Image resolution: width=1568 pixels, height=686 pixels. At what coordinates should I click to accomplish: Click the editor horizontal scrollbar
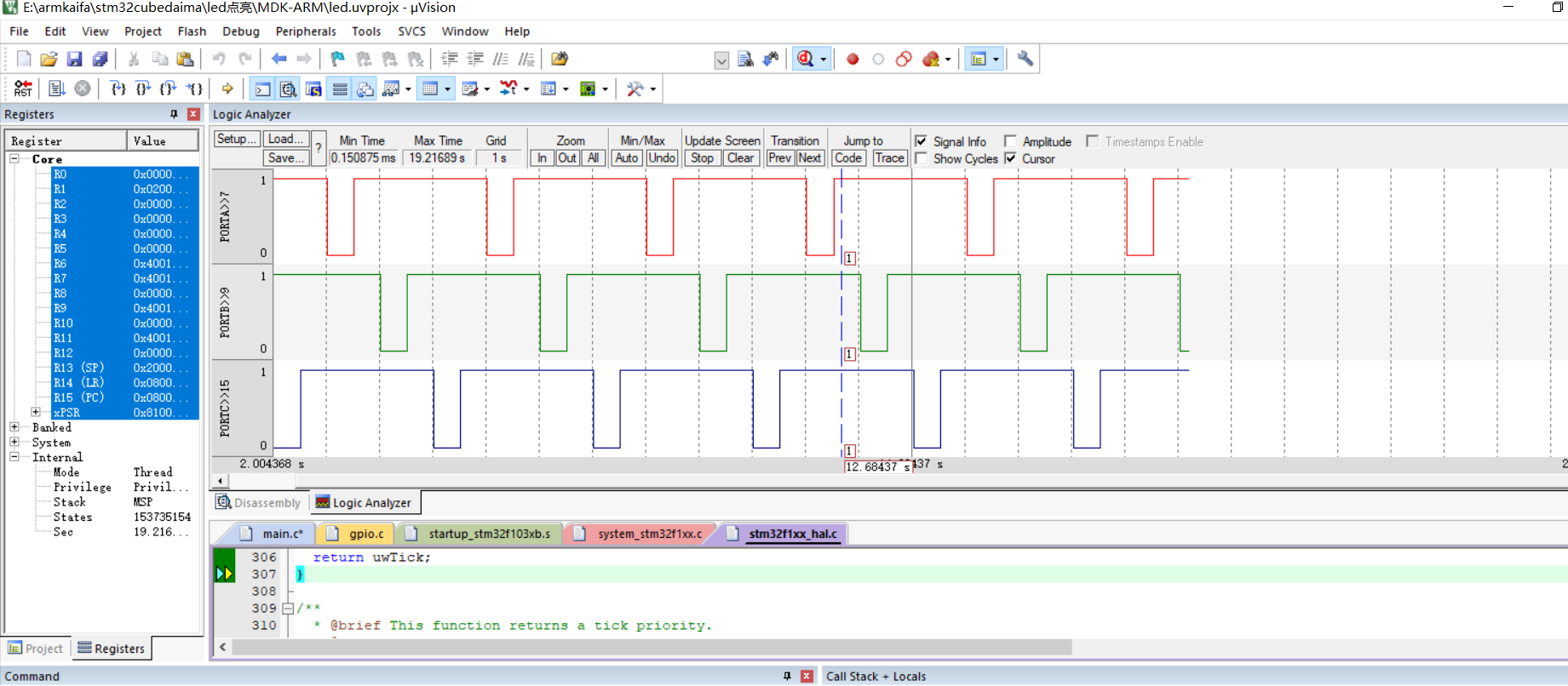(652, 648)
